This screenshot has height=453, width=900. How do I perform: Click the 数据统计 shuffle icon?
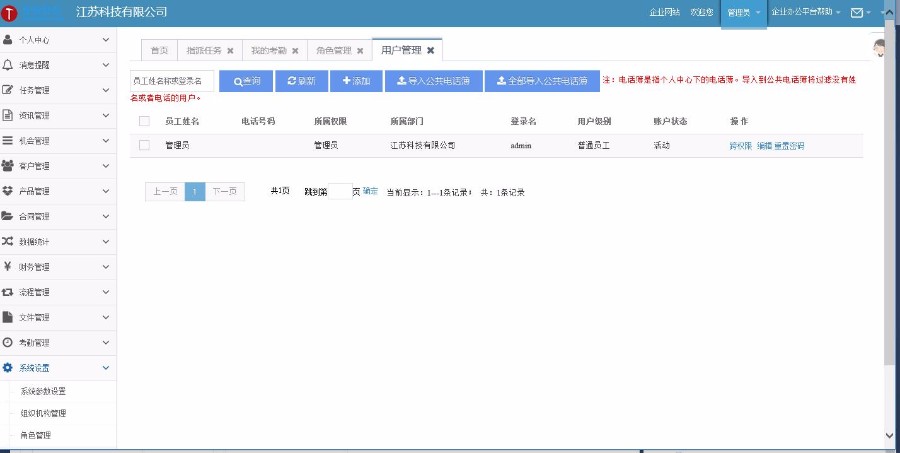[x=7, y=242]
